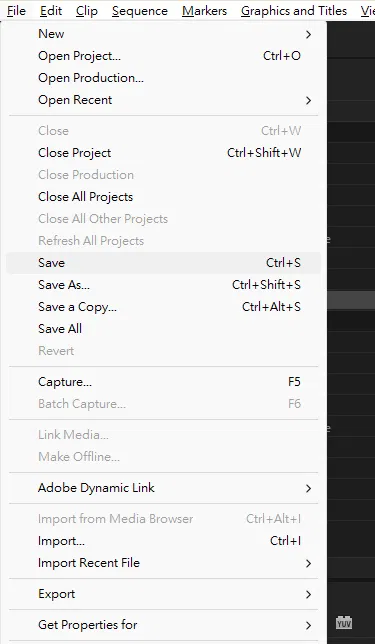375x644 pixels.
Task: Click the YUV icon at bottom right
Action: click(x=344, y=622)
